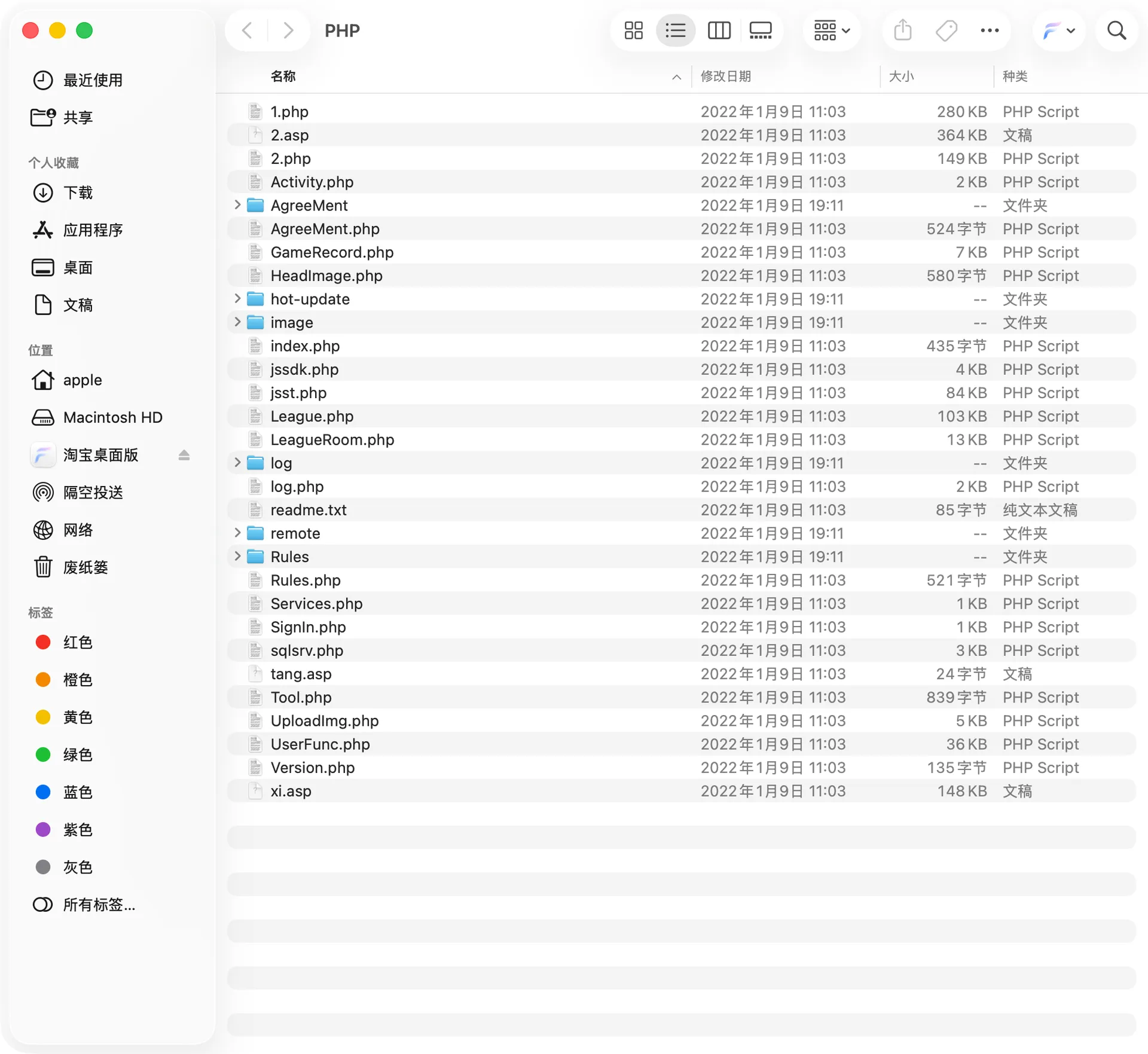The image size is (1148, 1054).
Task: Expand the Rules folder
Action: tap(237, 556)
